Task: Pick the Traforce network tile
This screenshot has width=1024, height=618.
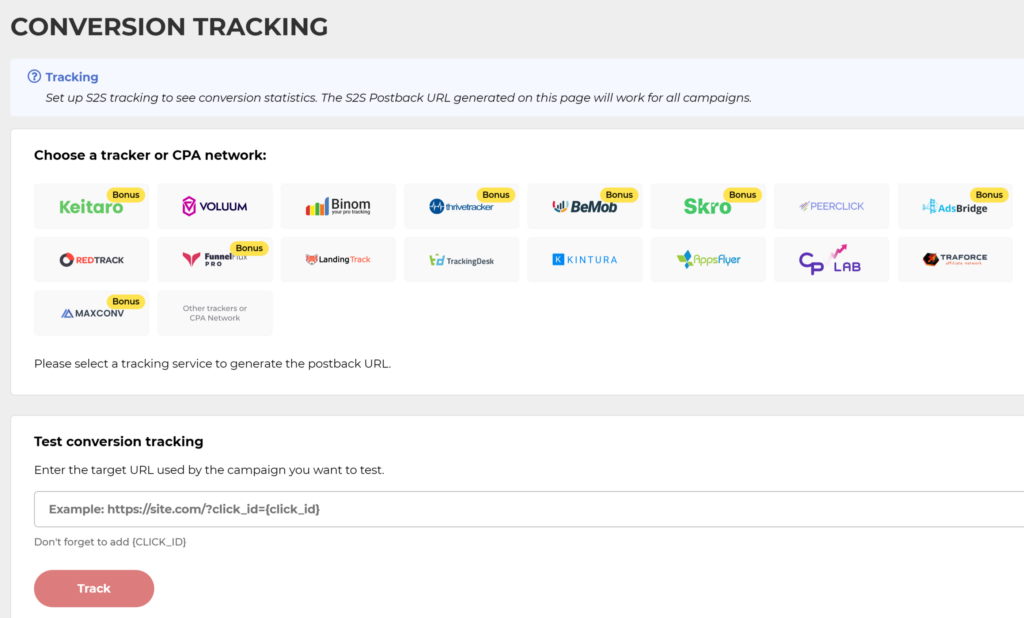Action: click(955, 260)
